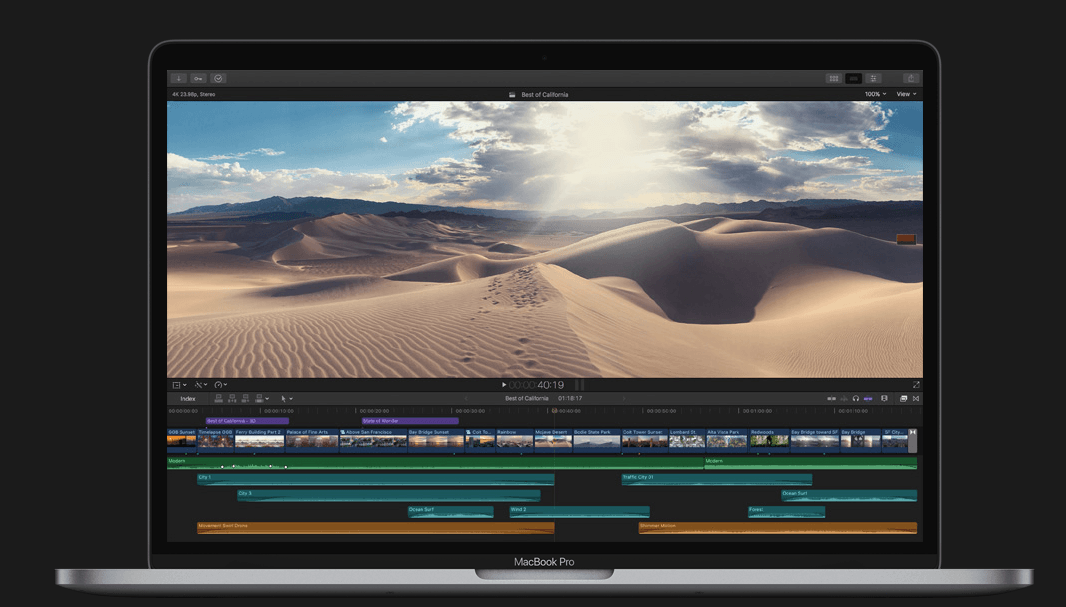Select the Traffic City audio clip
Viewport: 1066px width, 607px height.
tap(717, 479)
